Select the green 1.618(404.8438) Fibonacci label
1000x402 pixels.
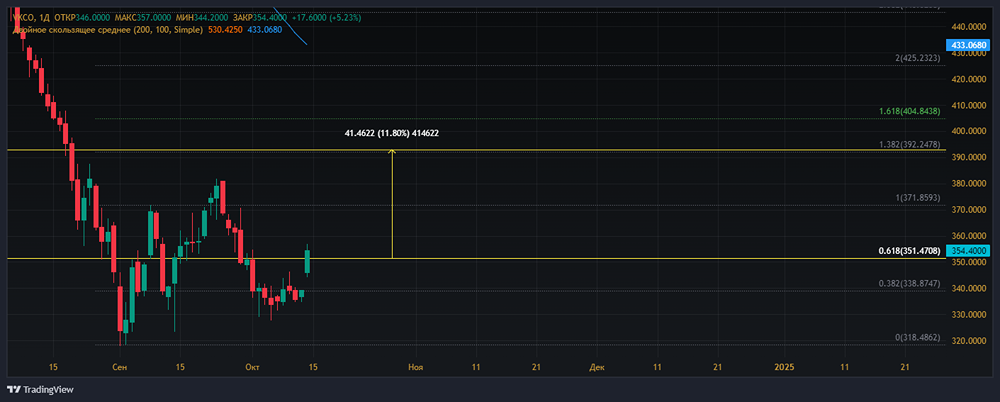pyautogui.click(x=909, y=111)
